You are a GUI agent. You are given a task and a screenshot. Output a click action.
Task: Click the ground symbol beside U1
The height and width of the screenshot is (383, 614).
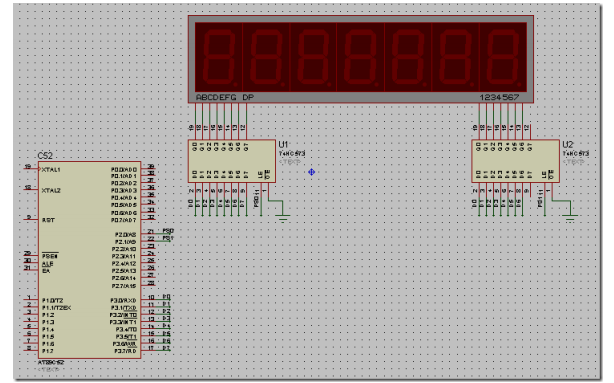pos(283,217)
